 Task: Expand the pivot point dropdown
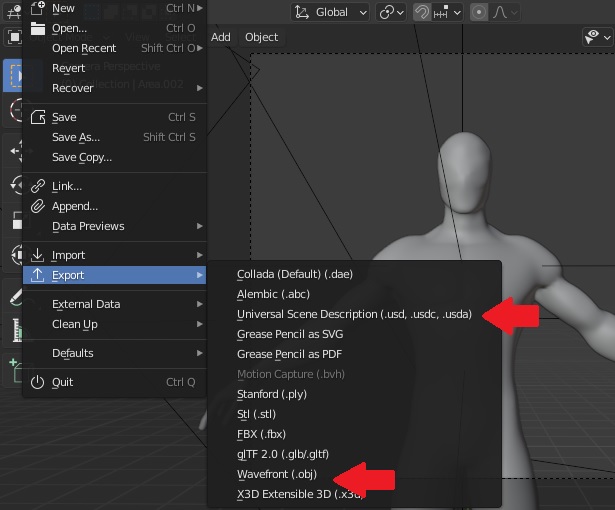coord(391,12)
